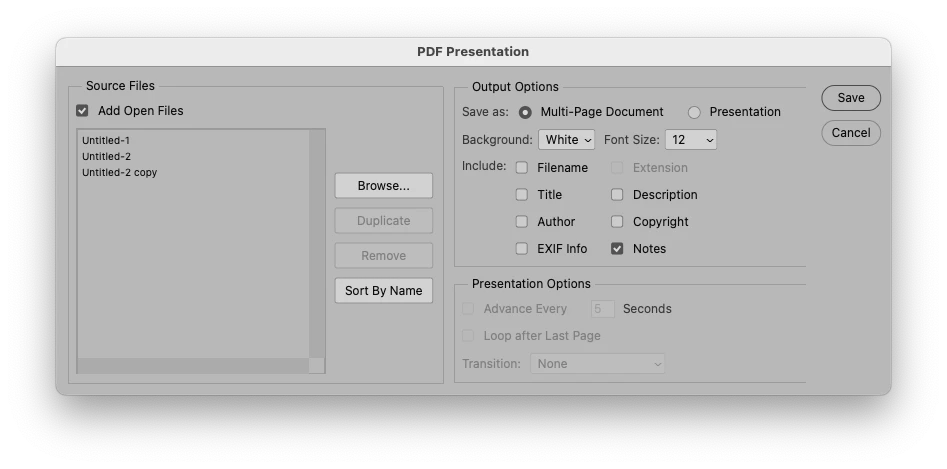The height and width of the screenshot is (469, 947).
Task: Click Browse to add files
Action: (384, 186)
